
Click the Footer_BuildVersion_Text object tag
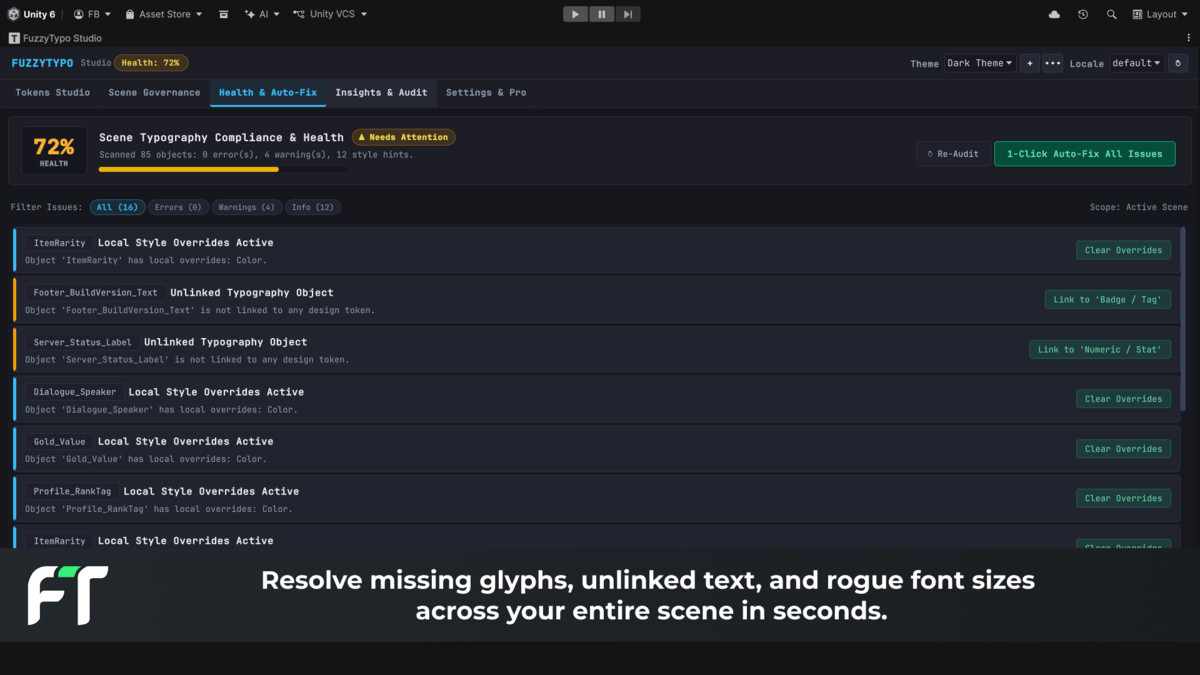95,293
